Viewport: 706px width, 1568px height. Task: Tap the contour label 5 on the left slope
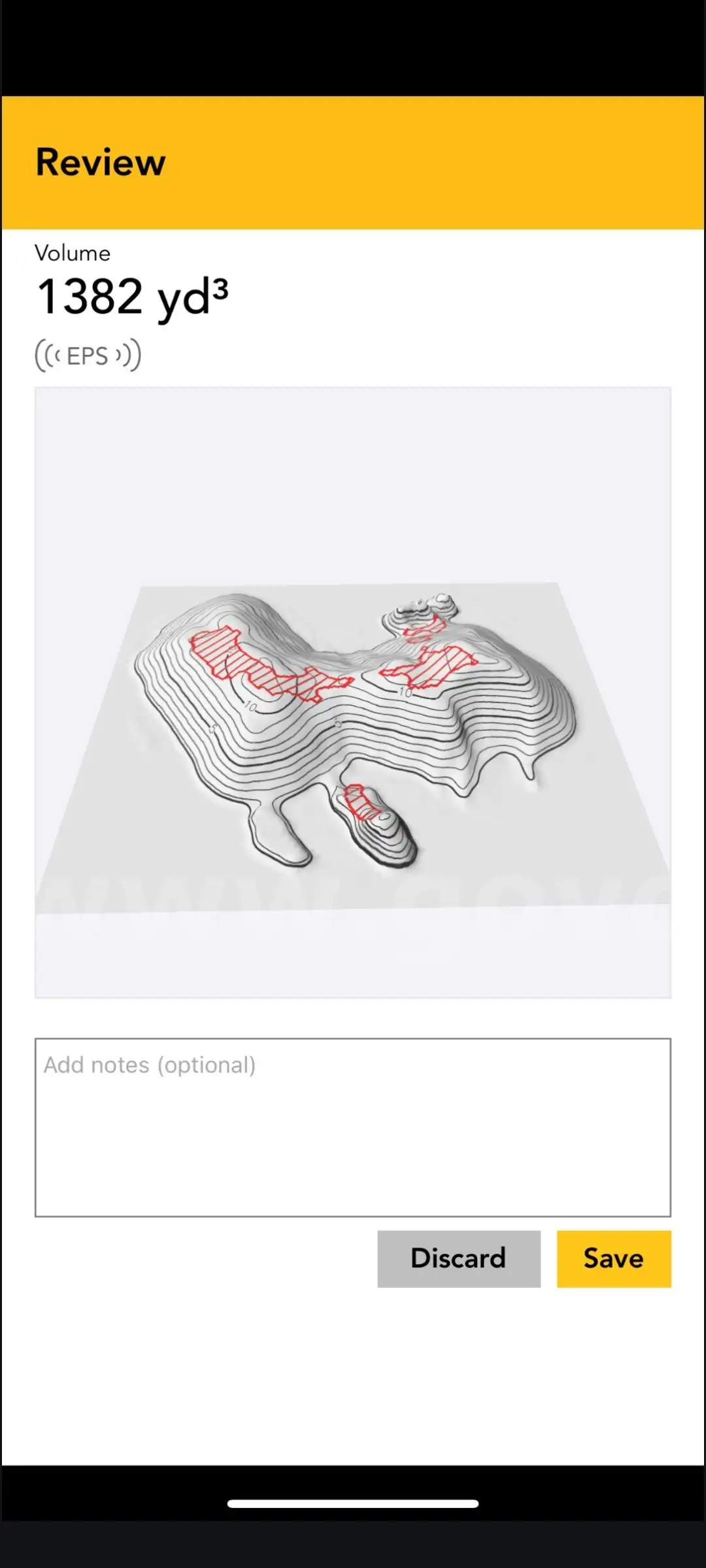click(212, 728)
